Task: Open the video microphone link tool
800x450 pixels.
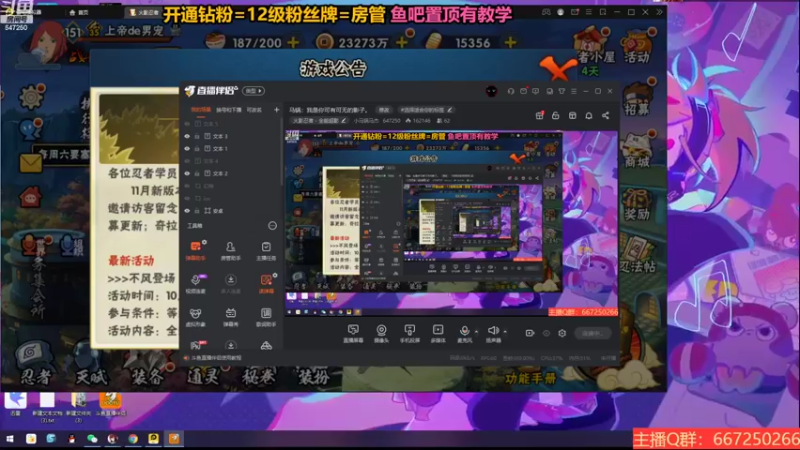Action: pyautogui.click(x=195, y=283)
